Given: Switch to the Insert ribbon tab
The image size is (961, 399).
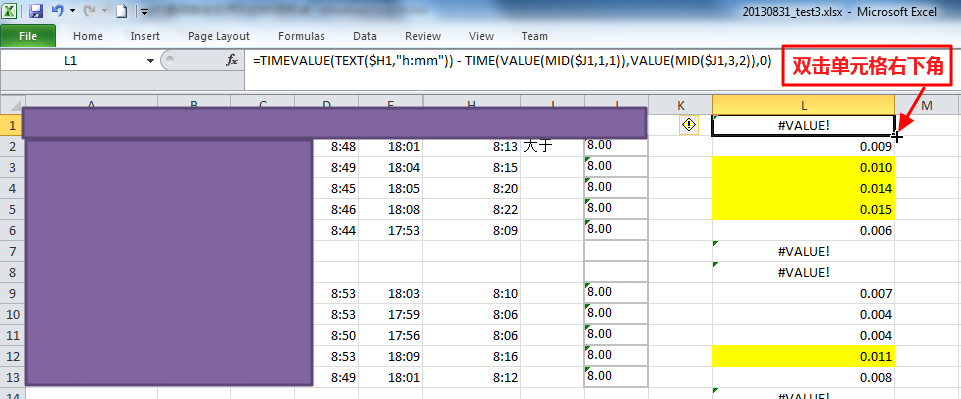Looking at the screenshot, I should (x=145, y=36).
